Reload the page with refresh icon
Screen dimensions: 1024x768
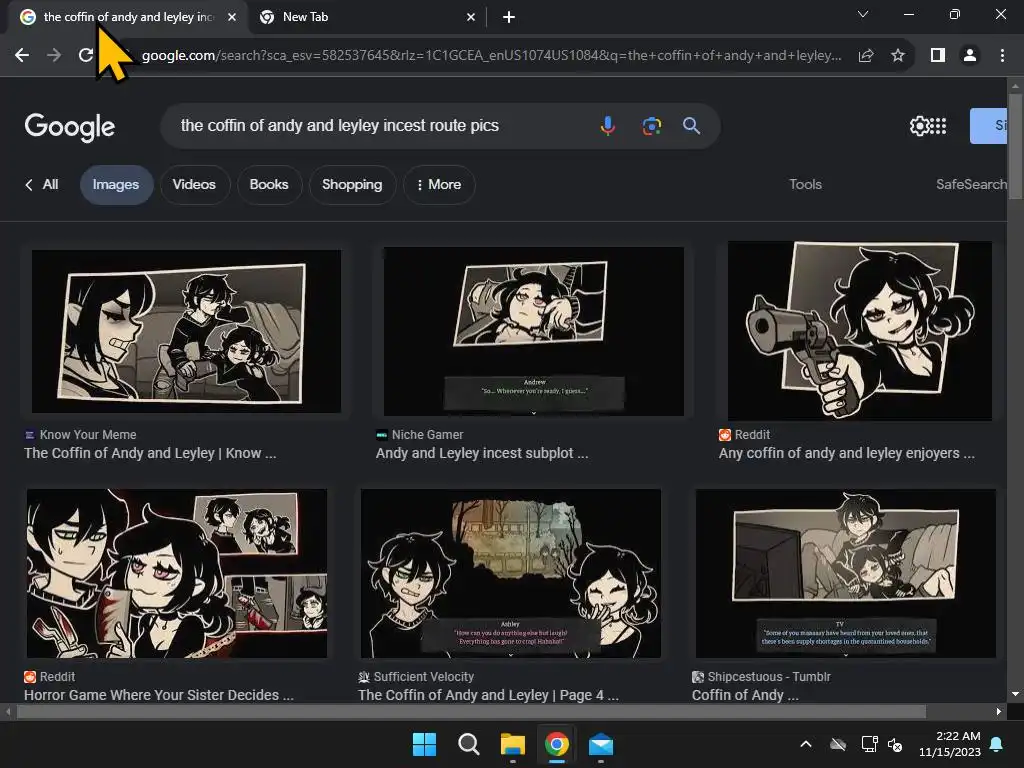(86, 56)
